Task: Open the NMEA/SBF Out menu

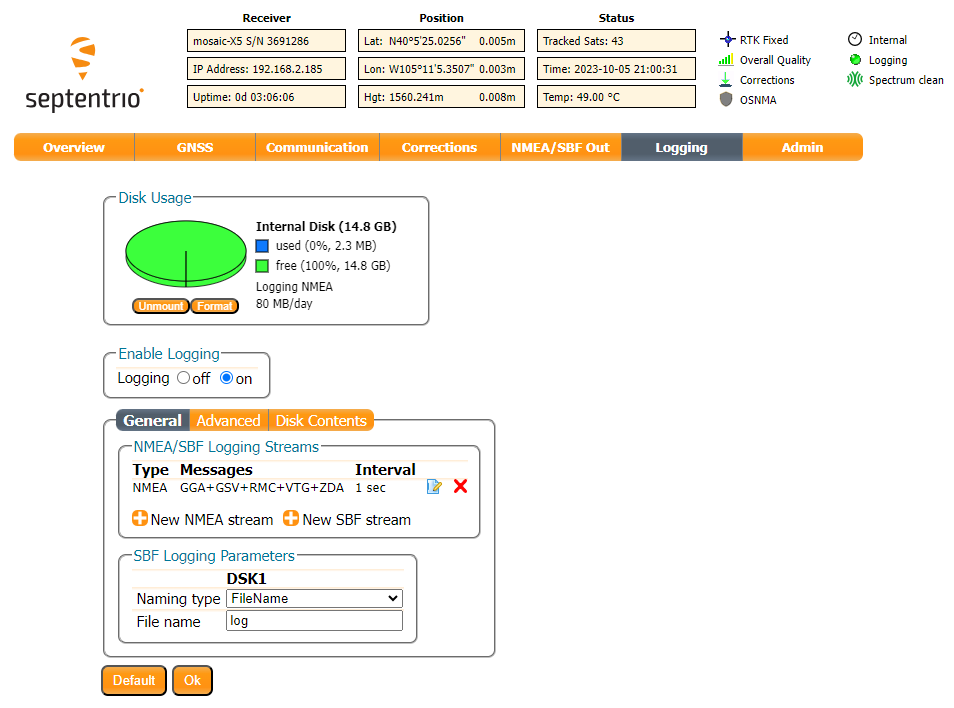Action: pos(560,147)
